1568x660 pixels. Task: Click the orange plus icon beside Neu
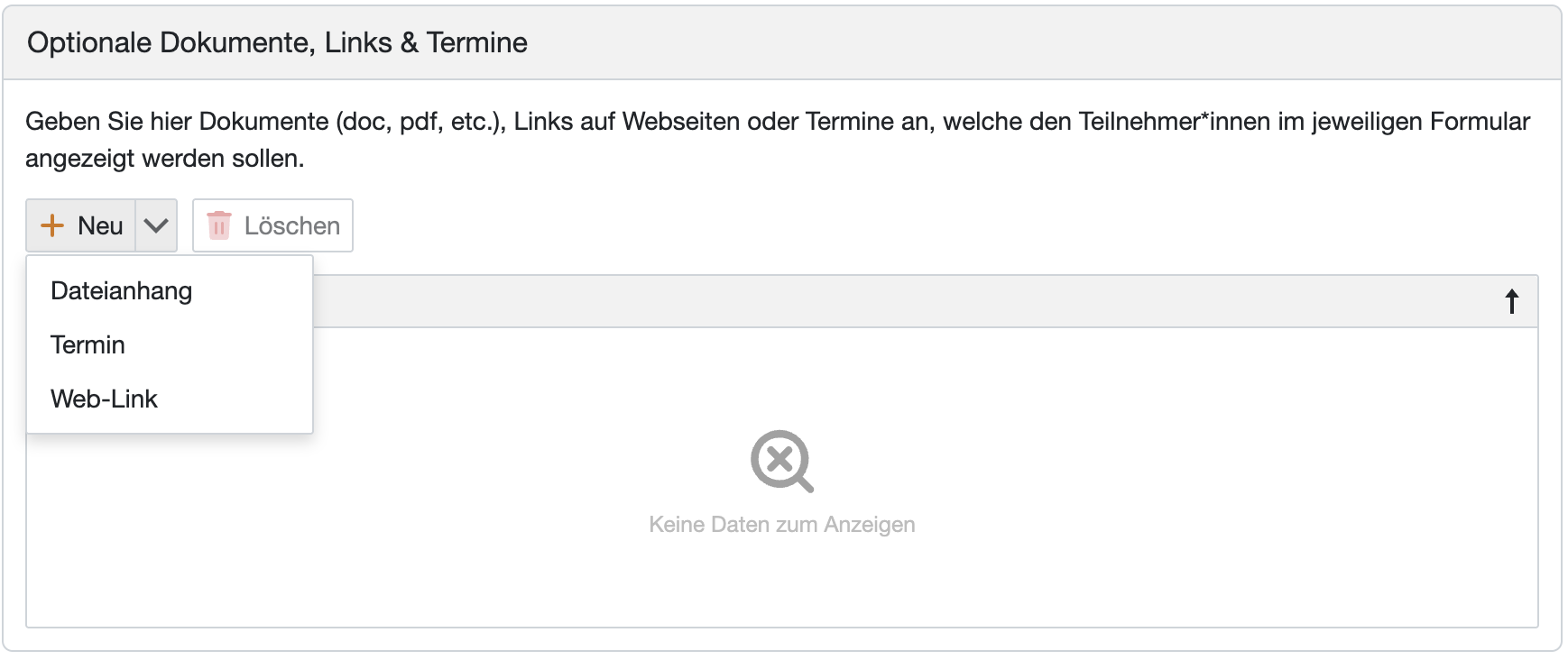tap(53, 225)
